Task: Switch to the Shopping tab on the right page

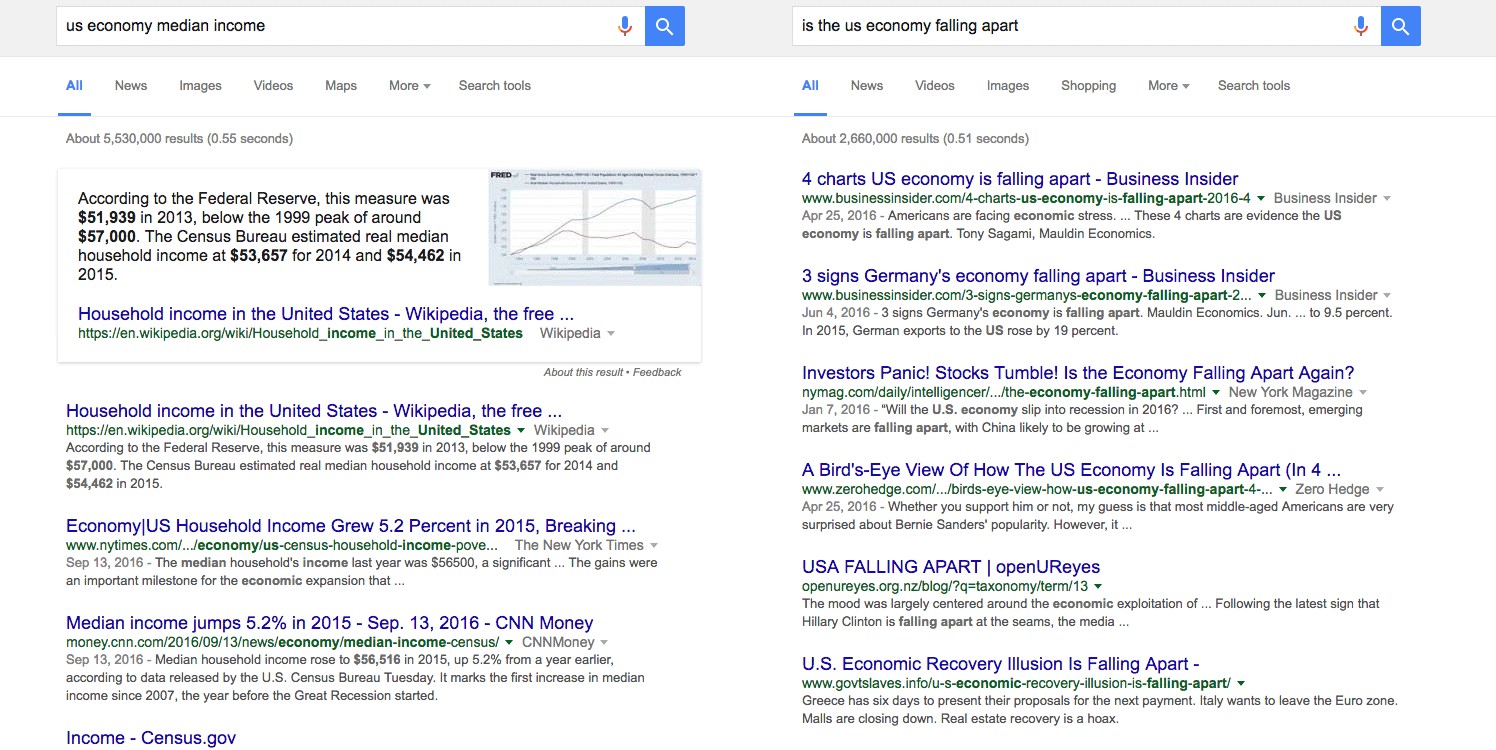Action: tap(1088, 86)
